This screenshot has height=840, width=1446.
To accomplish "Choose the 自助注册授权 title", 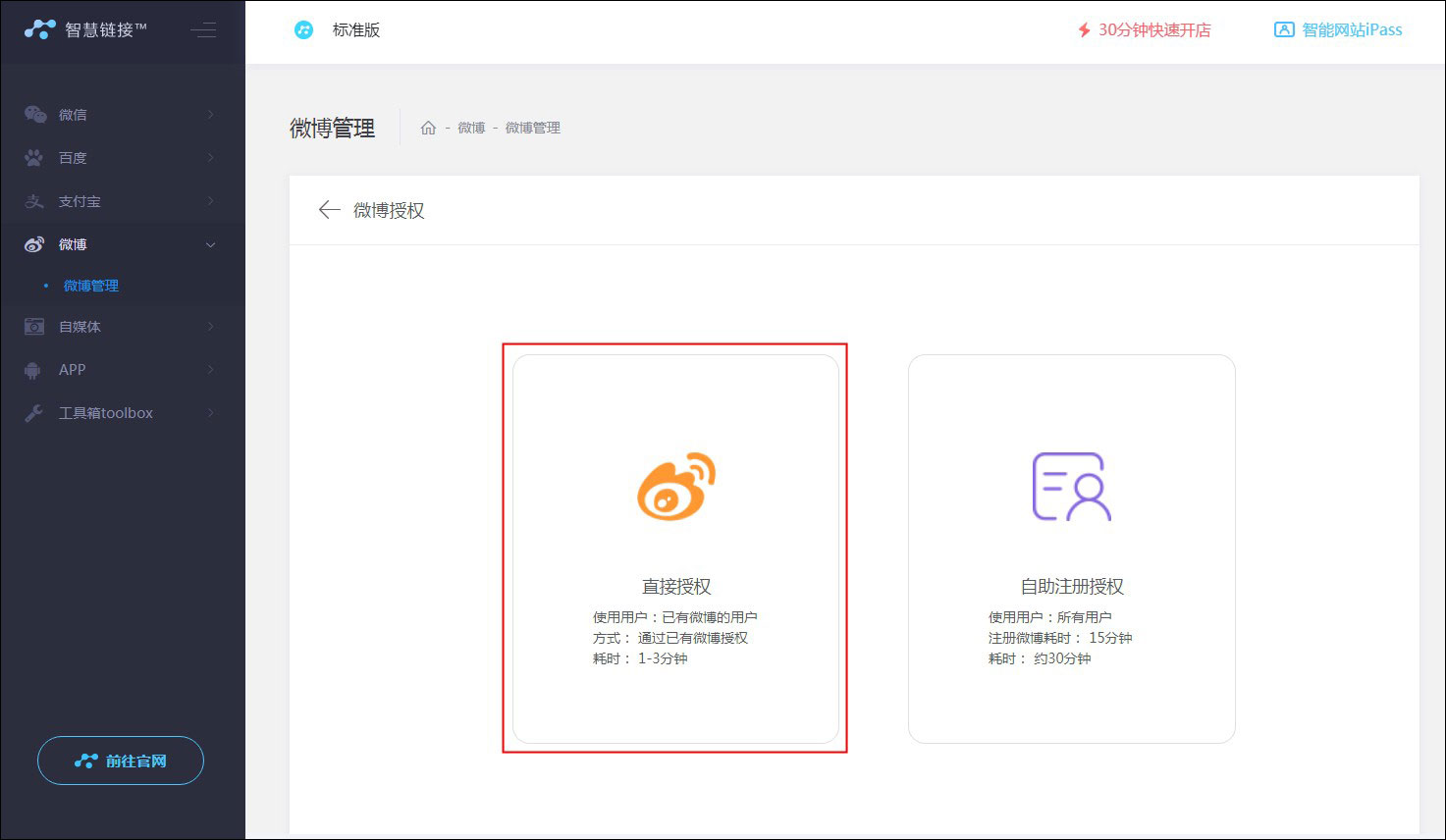I will coord(1072,587).
